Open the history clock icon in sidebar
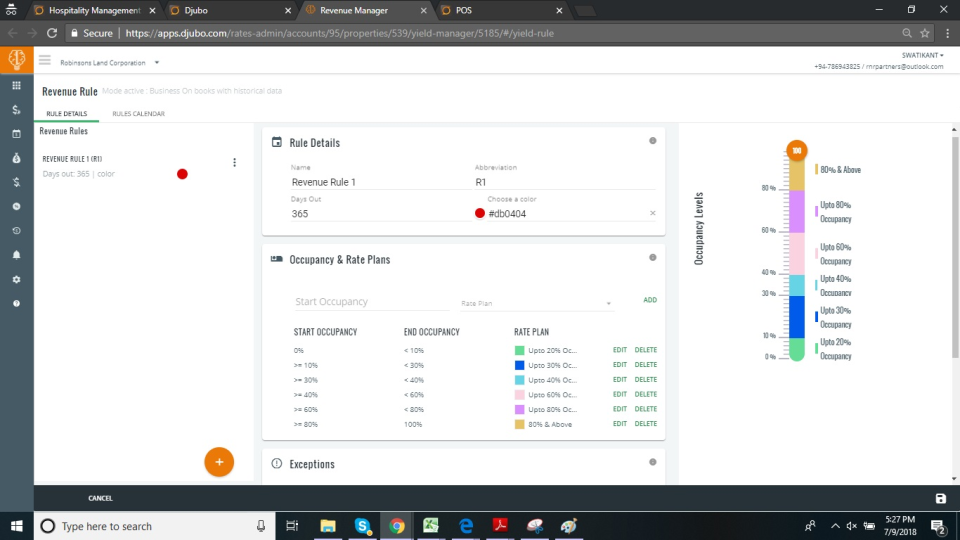Viewport: 960px width, 540px height. (17, 231)
